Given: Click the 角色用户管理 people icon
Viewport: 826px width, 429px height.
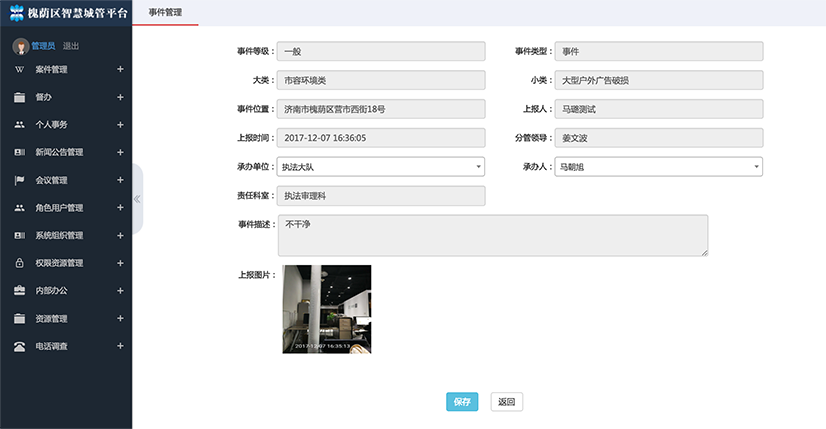Looking at the screenshot, I should (19, 208).
